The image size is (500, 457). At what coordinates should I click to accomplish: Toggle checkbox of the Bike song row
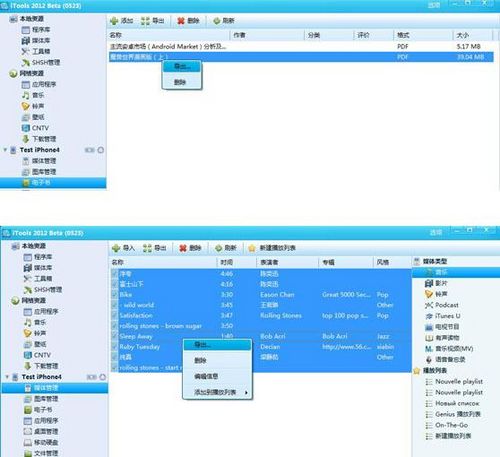click(x=114, y=295)
